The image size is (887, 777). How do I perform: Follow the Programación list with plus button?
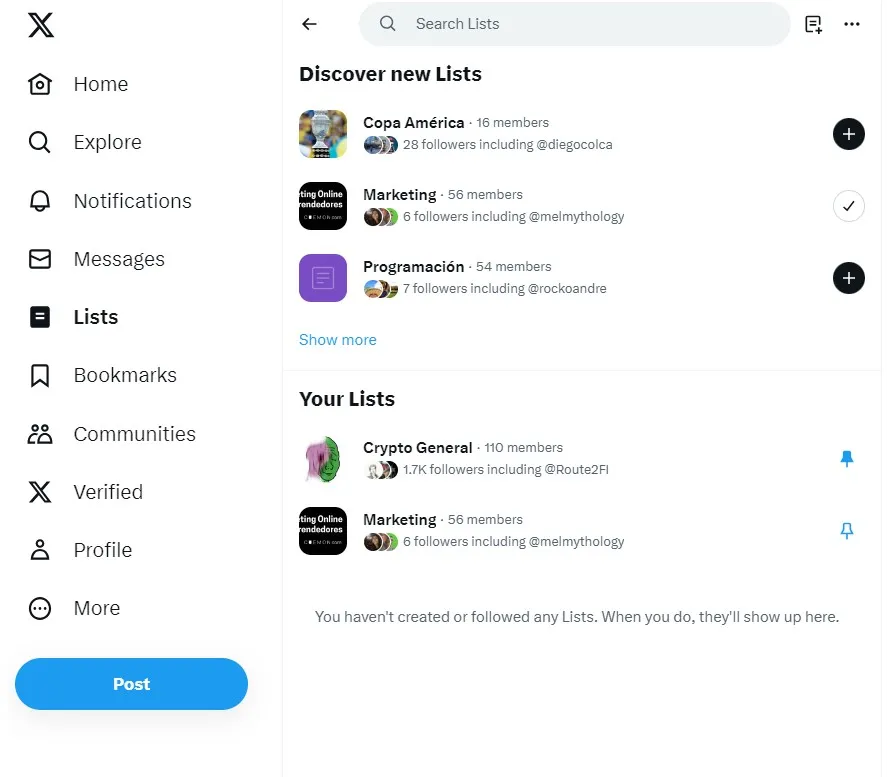pos(848,278)
